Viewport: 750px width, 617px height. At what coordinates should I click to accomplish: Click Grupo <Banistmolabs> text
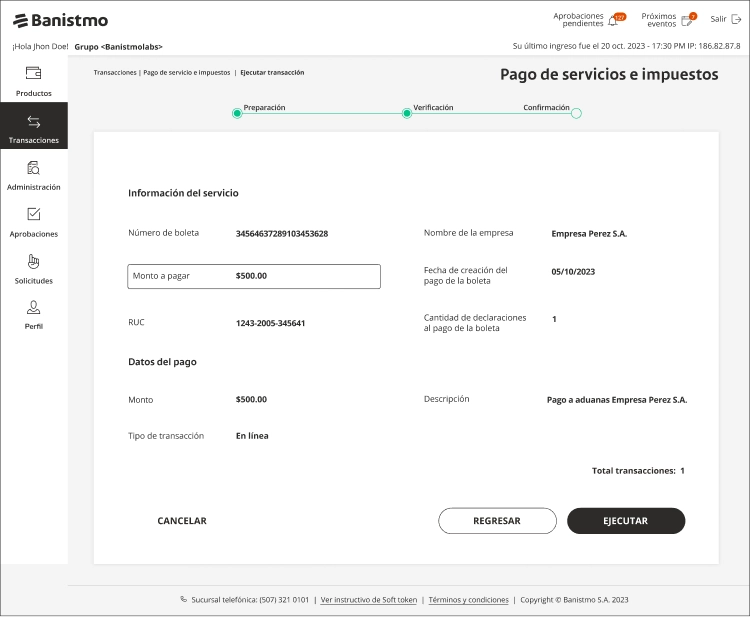[x=119, y=47]
